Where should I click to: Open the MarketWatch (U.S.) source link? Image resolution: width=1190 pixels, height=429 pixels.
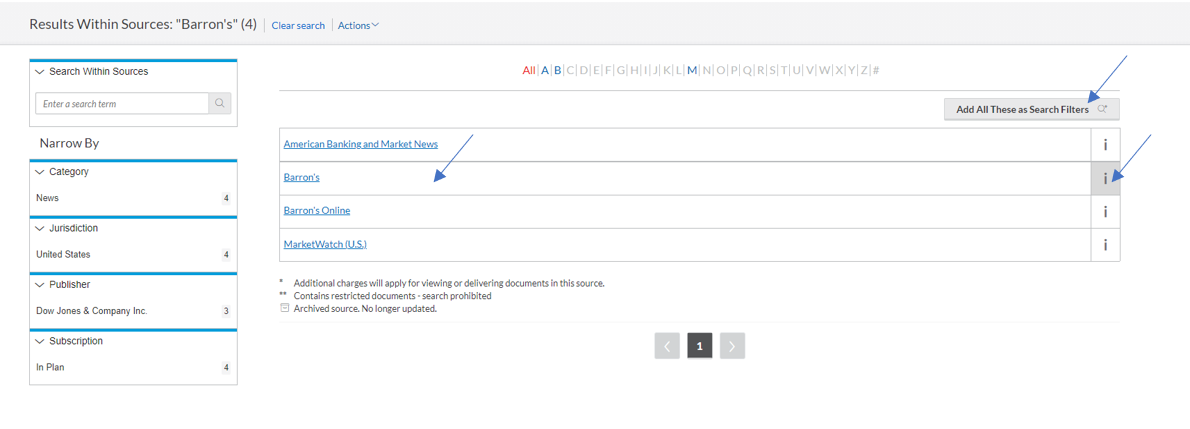tap(325, 244)
